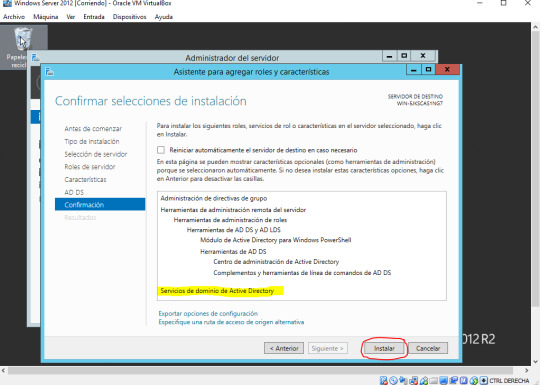Image resolution: width=540 pixels, height=385 pixels.
Task: Click the VirtualBox optical drive status icon
Action: pyautogui.click(x=393, y=380)
